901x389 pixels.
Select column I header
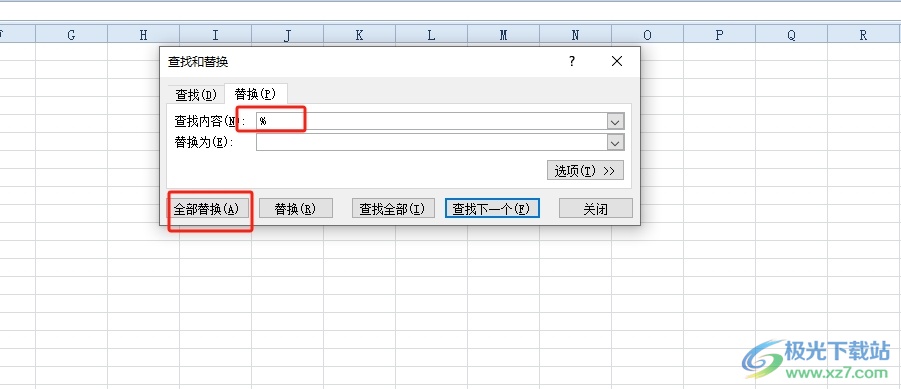215,35
